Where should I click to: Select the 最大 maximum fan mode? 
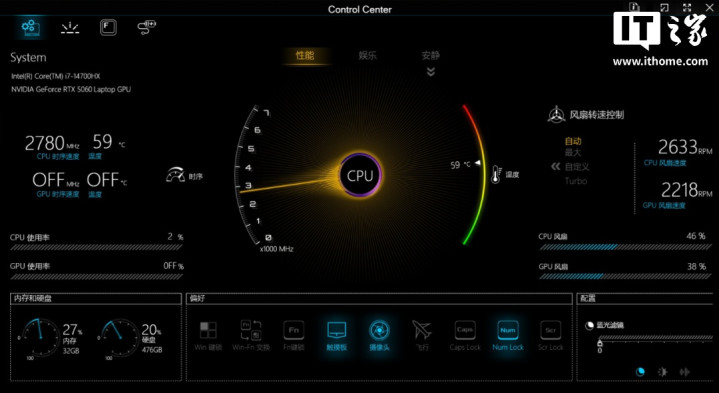[573, 152]
